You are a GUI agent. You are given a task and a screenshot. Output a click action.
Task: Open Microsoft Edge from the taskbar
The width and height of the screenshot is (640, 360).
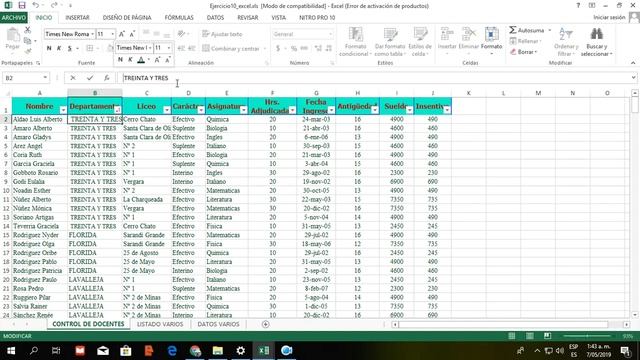pos(172,351)
